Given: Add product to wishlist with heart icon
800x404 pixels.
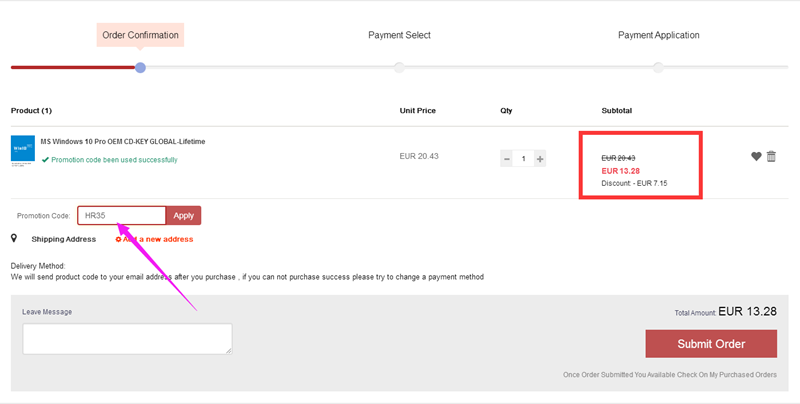Looking at the screenshot, I should click(756, 156).
